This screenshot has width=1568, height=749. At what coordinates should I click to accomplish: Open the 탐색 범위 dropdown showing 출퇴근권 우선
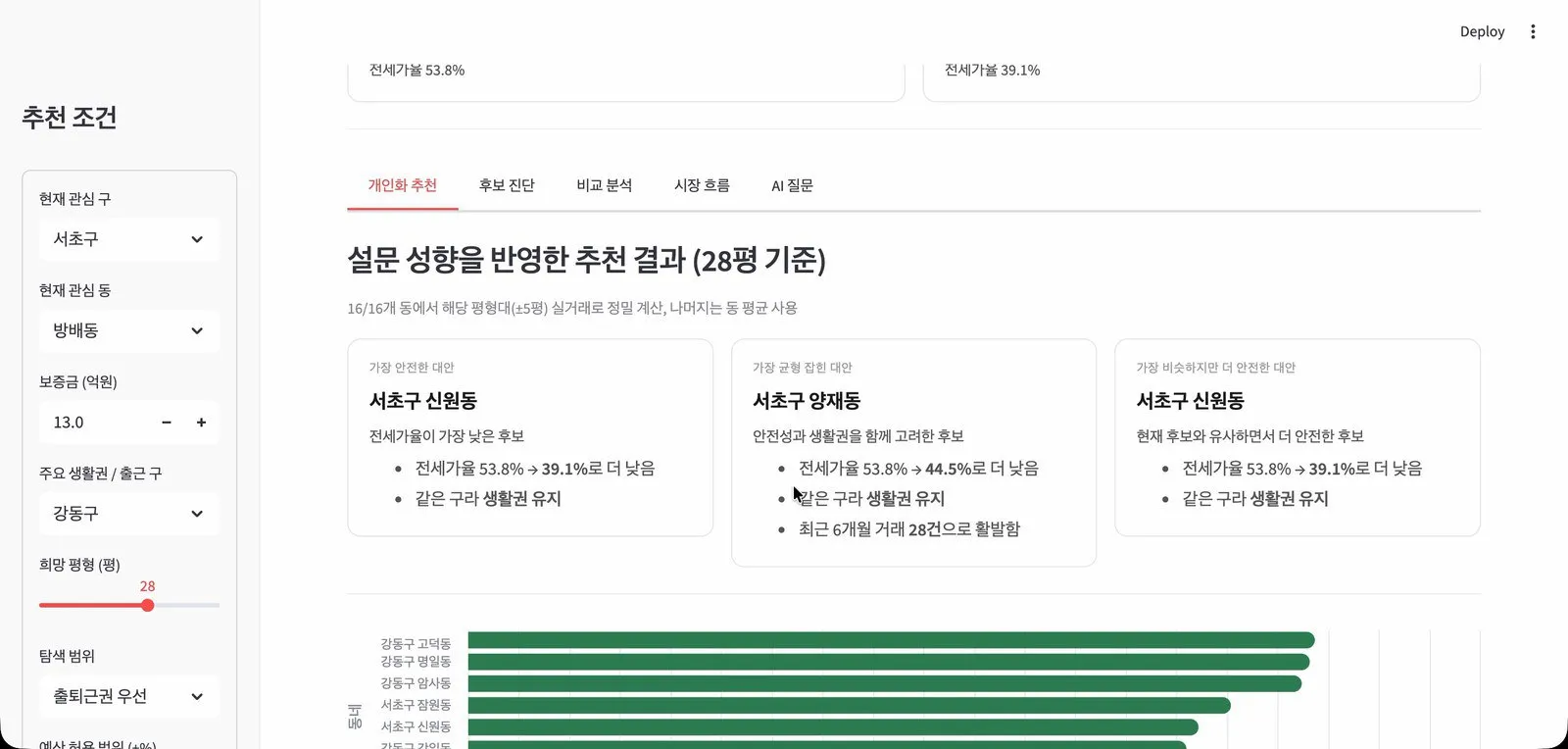point(128,696)
